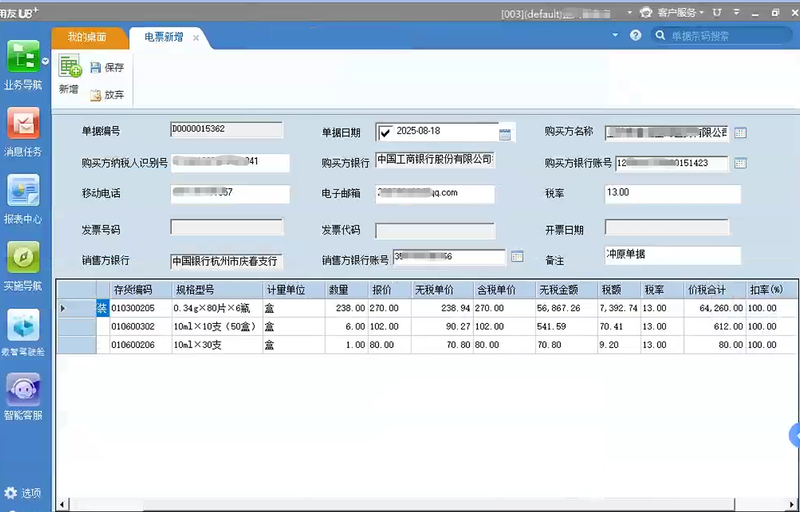Click the 无税金额 column header
This screenshot has width=800, height=512.
[x=566, y=290]
